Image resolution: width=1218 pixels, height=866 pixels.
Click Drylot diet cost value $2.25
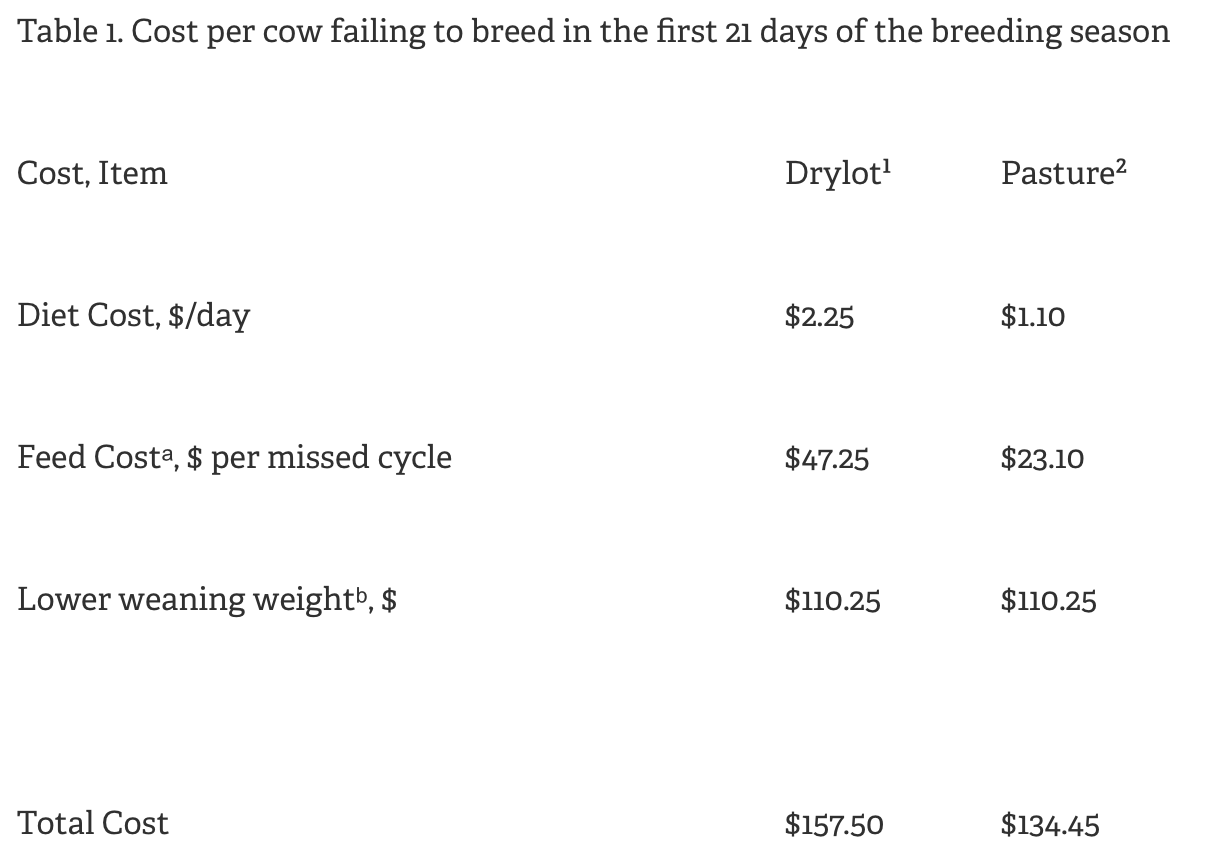(x=820, y=318)
